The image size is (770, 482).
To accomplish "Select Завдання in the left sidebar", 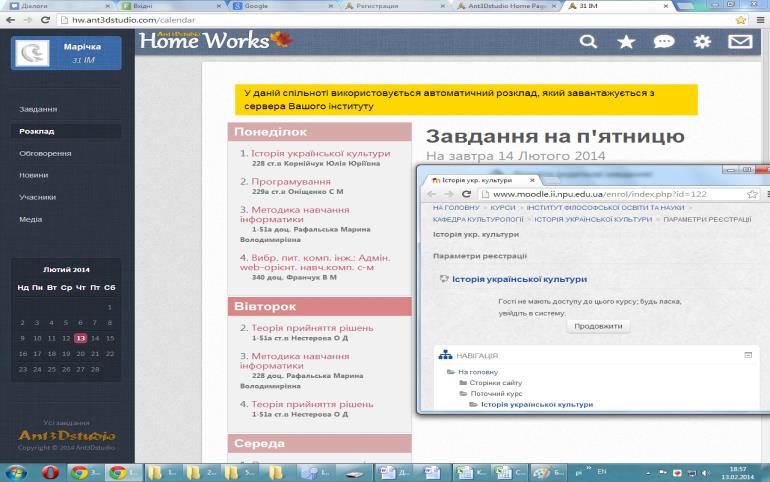I will pos(38,109).
